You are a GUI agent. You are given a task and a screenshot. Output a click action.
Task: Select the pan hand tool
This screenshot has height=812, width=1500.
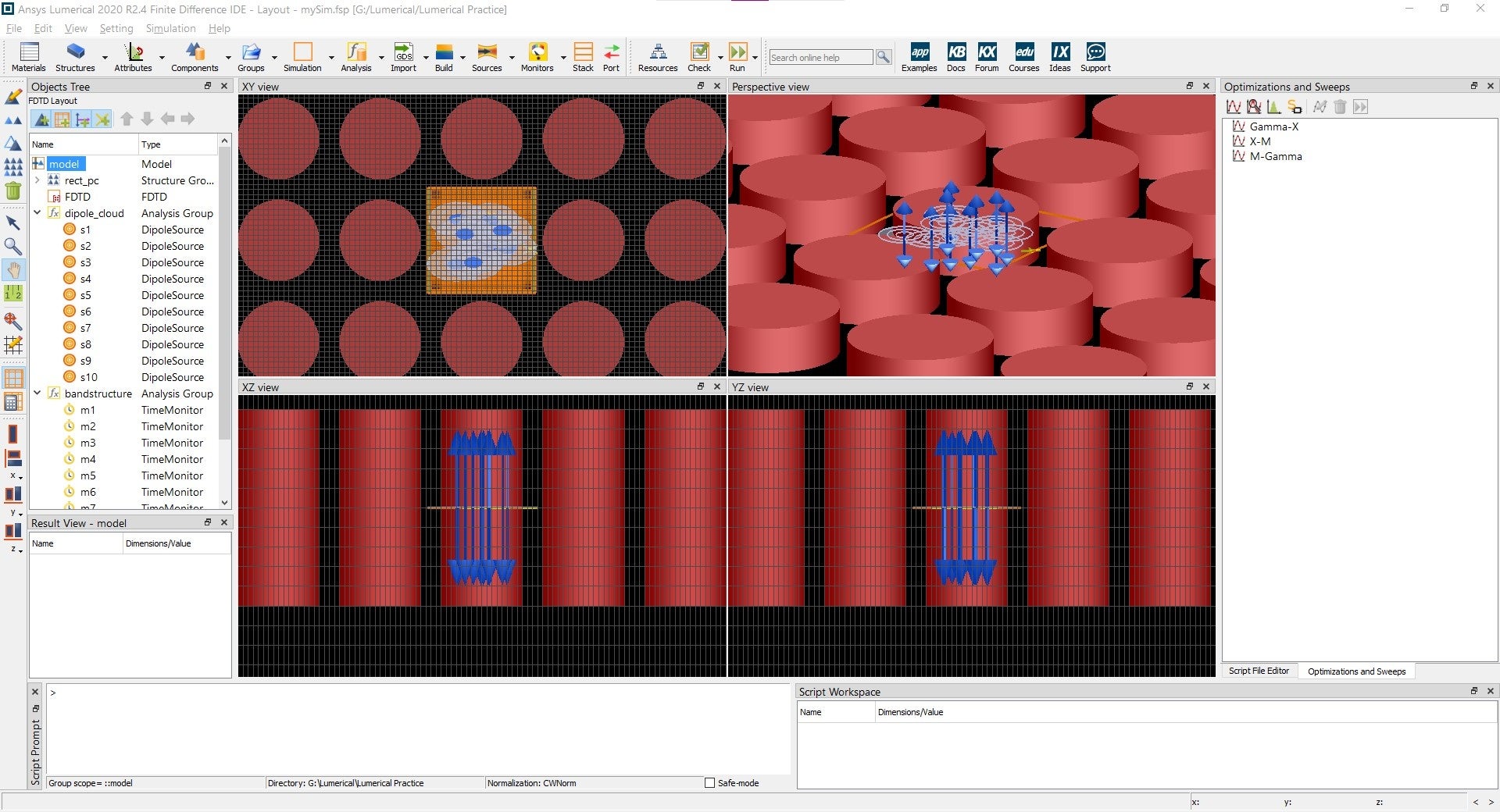click(x=14, y=270)
